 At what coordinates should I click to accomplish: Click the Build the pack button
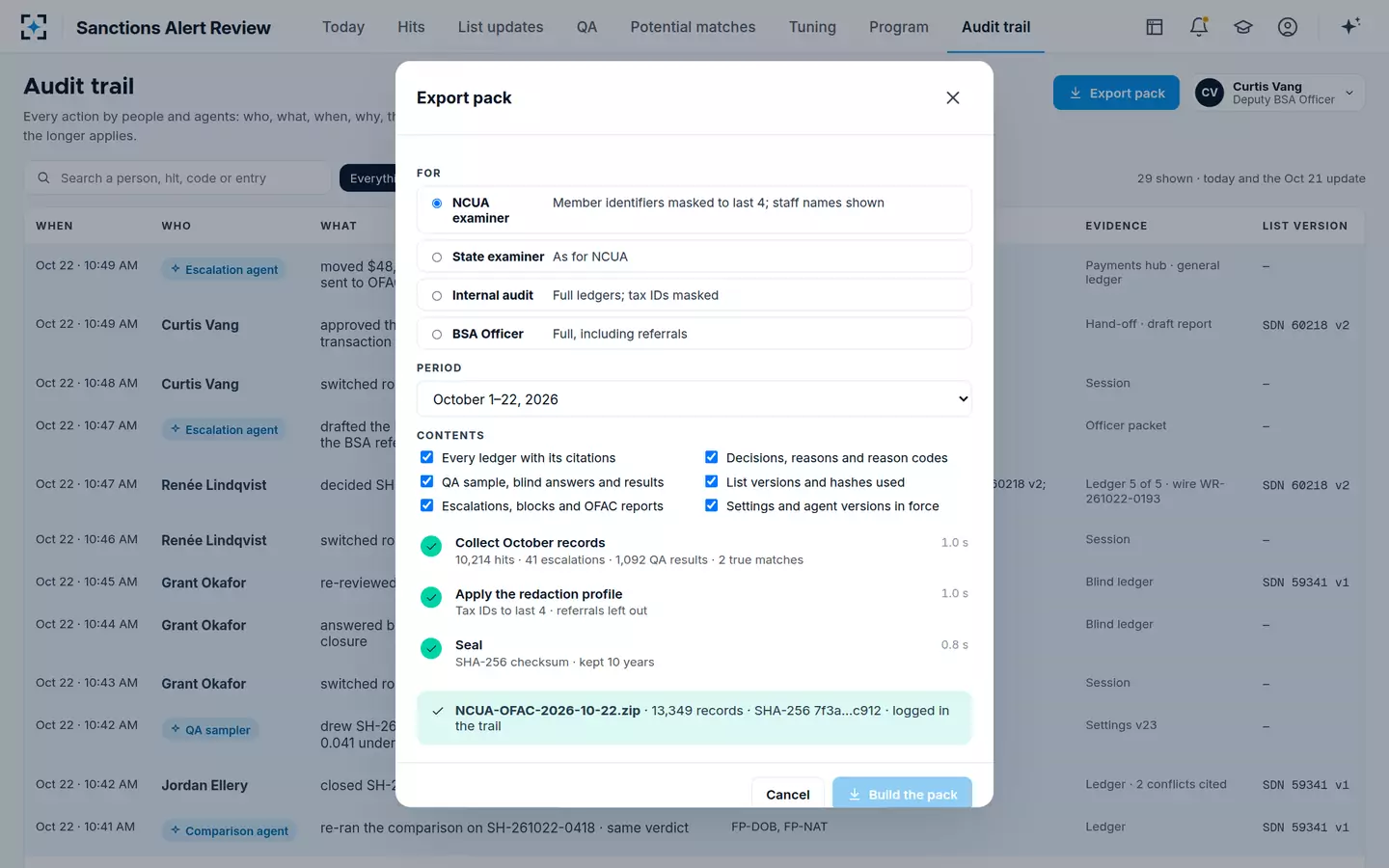(x=902, y=794)
